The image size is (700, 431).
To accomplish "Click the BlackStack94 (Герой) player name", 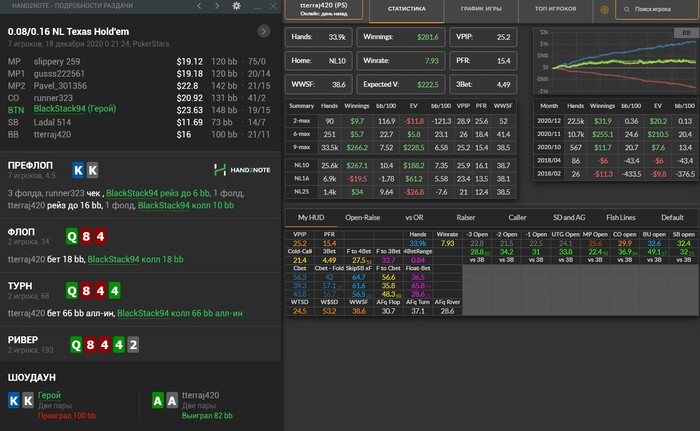I will 75,109.
